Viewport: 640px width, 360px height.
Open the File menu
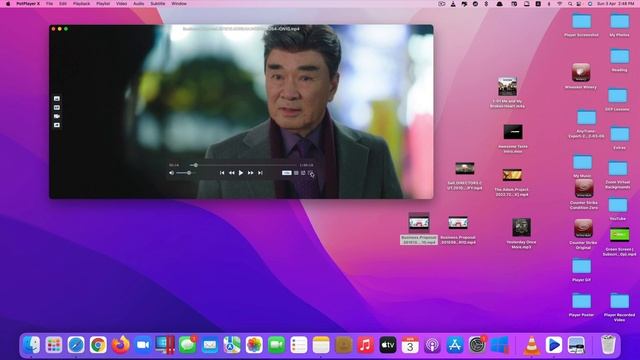49,4
